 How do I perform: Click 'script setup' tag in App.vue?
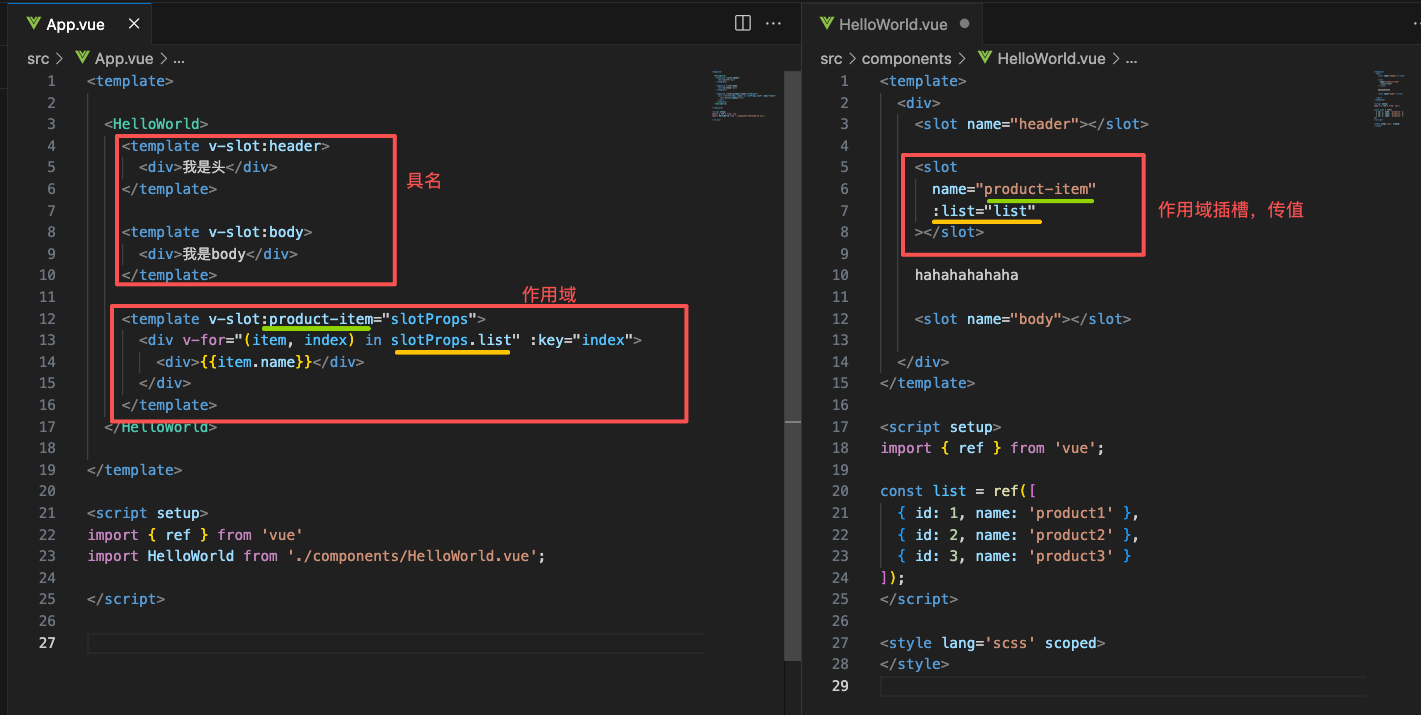point(148,513)
